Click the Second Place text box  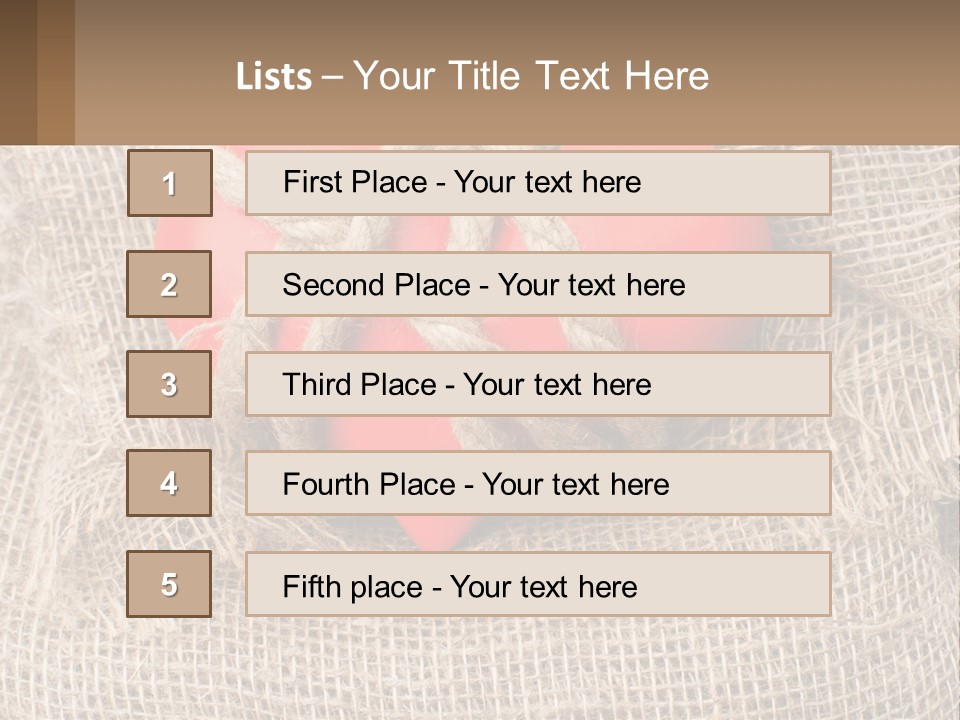point(538,284)
